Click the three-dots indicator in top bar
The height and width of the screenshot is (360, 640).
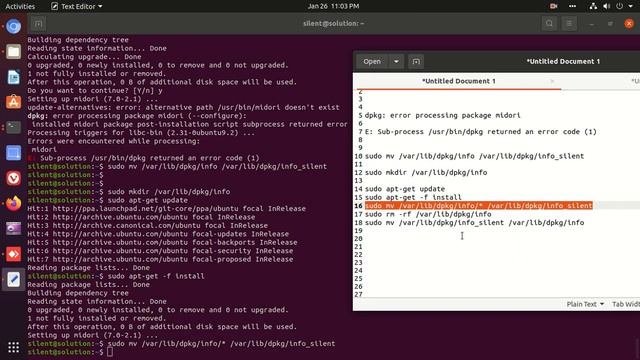[572, 6]
